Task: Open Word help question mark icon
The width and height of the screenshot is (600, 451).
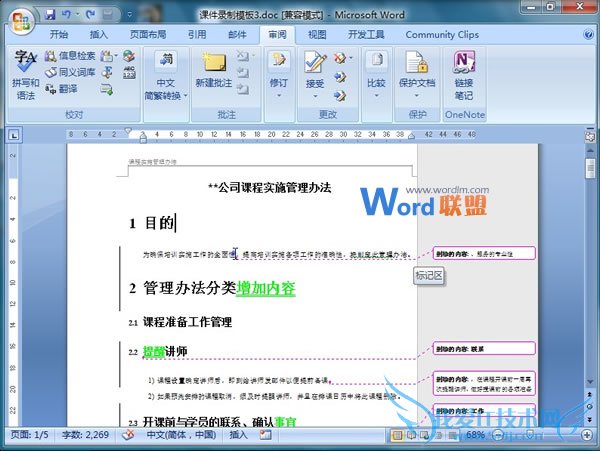Action: click(x=588, y=35)
